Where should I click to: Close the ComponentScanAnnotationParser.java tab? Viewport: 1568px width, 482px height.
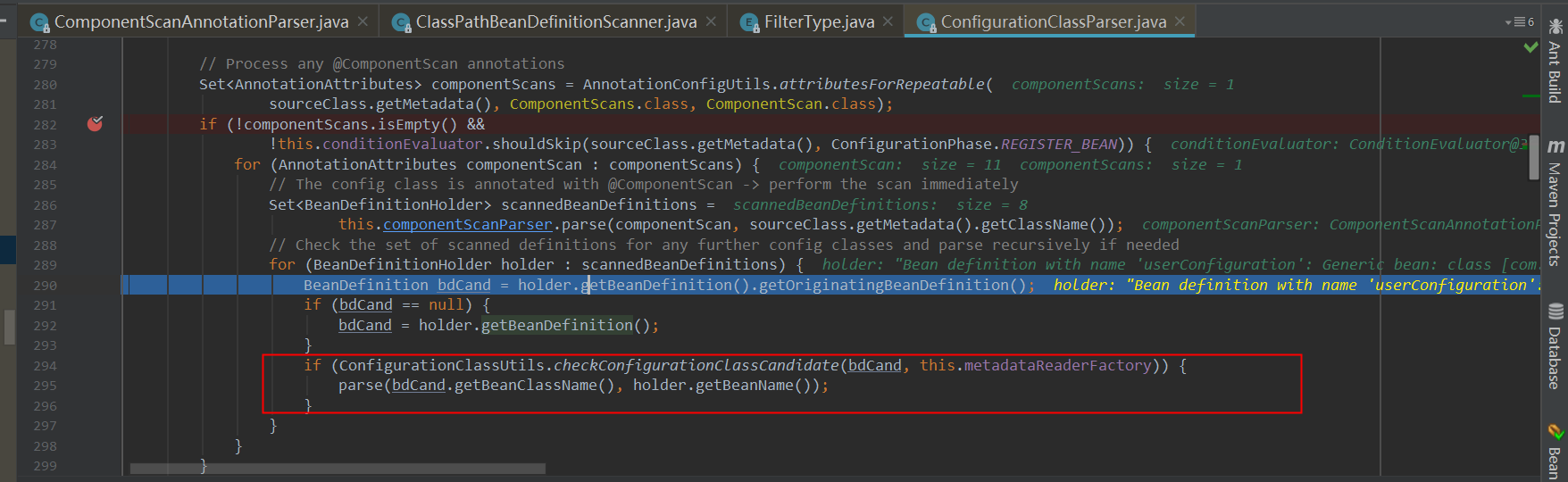(x=363, y=21)
